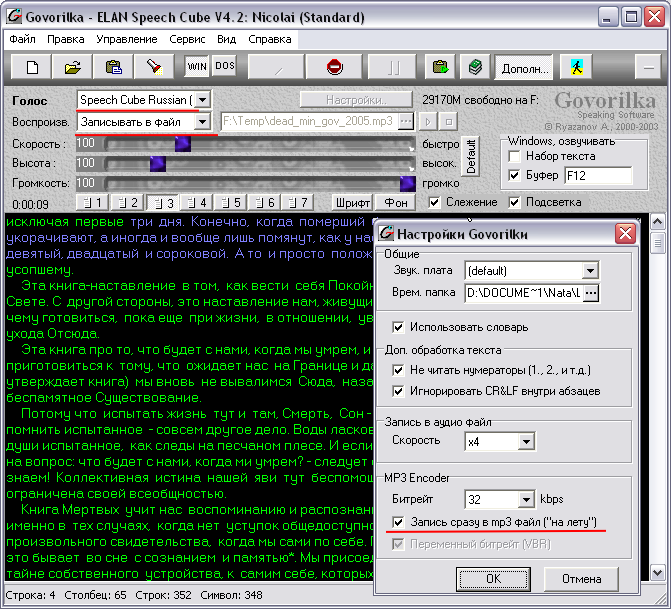The width and height of the screenshot is (671, 609).
Task: Create a new document from the toolbar
Action: (x=32, y=67)
